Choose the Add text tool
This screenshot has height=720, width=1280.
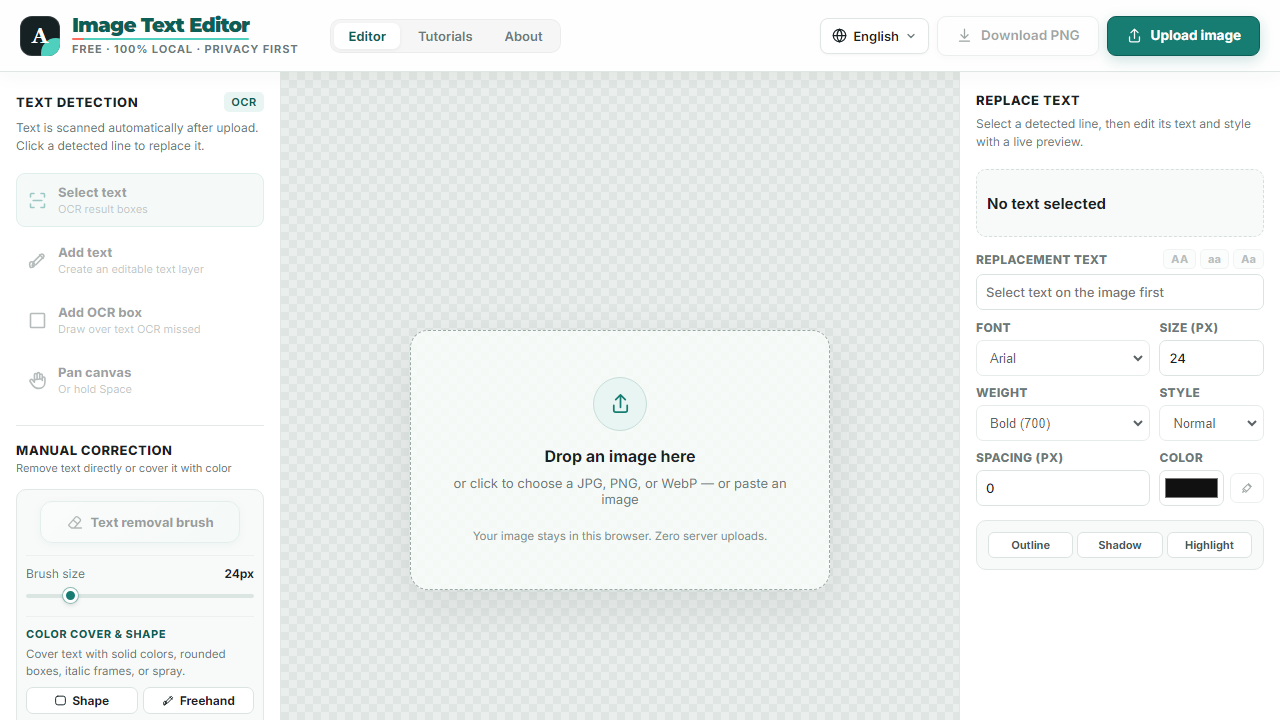pyautogui.click(x=140, y=260)
